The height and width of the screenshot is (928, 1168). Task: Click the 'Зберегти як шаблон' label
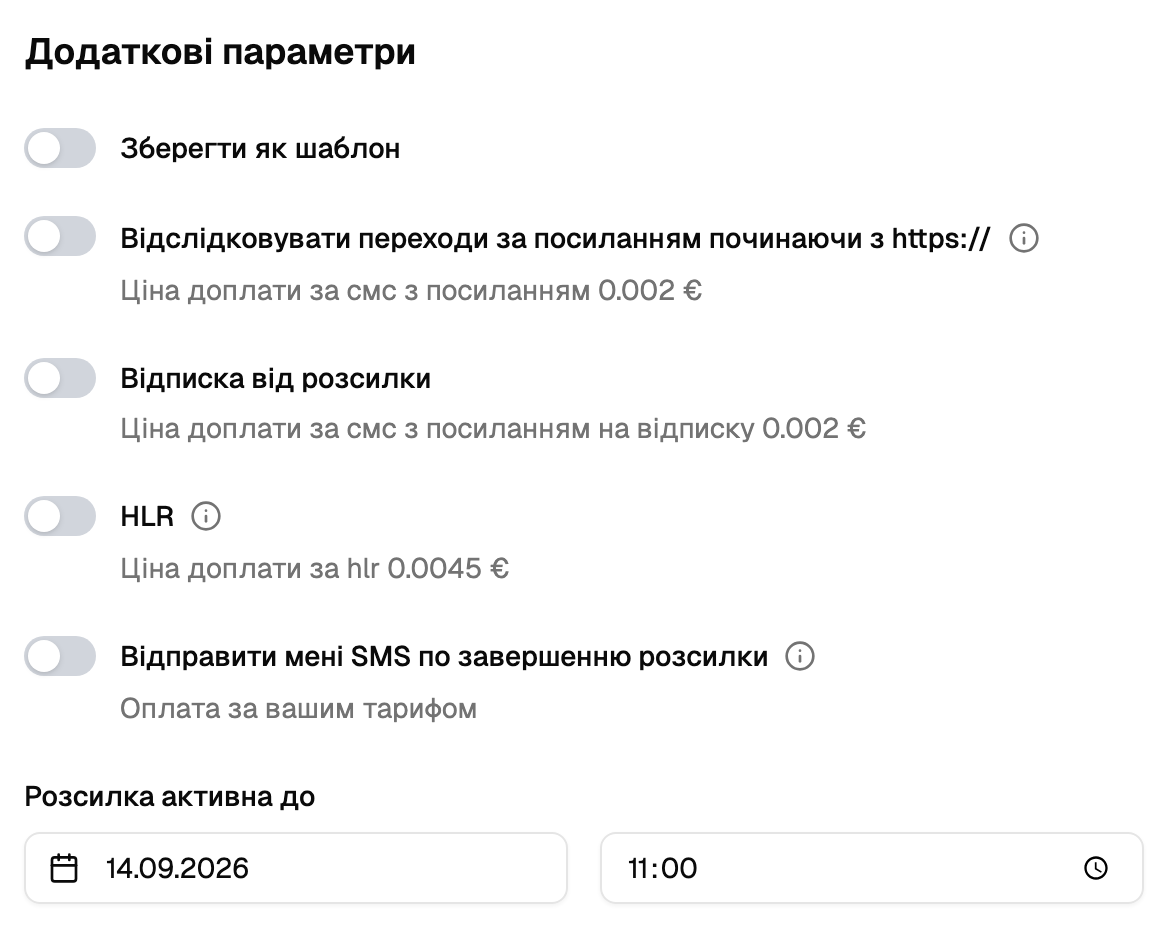coord(260,149)
